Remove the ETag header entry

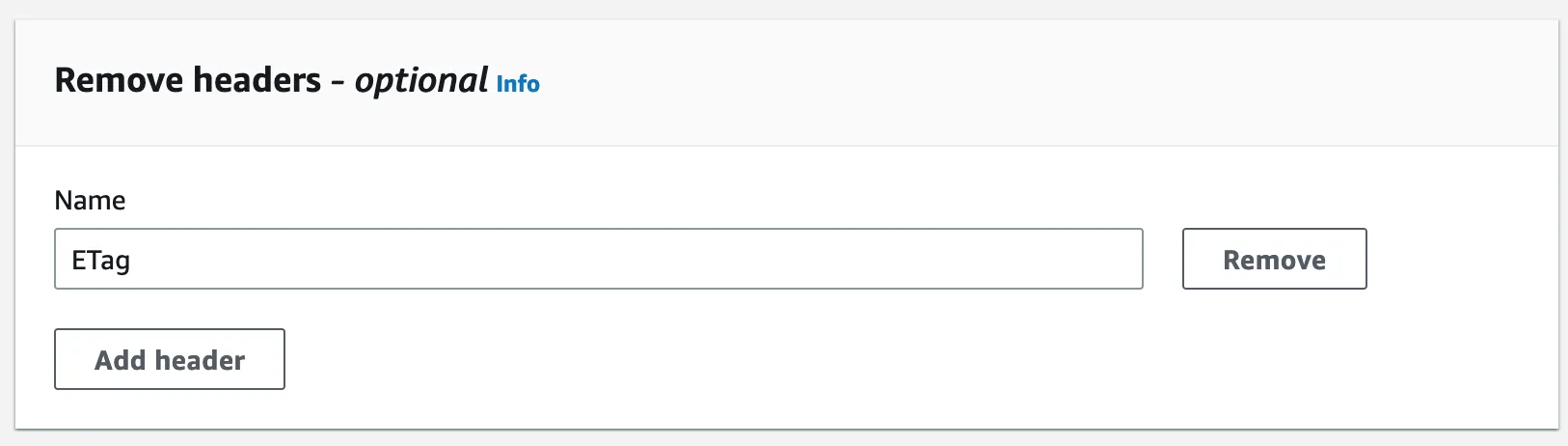point(1274,259)
